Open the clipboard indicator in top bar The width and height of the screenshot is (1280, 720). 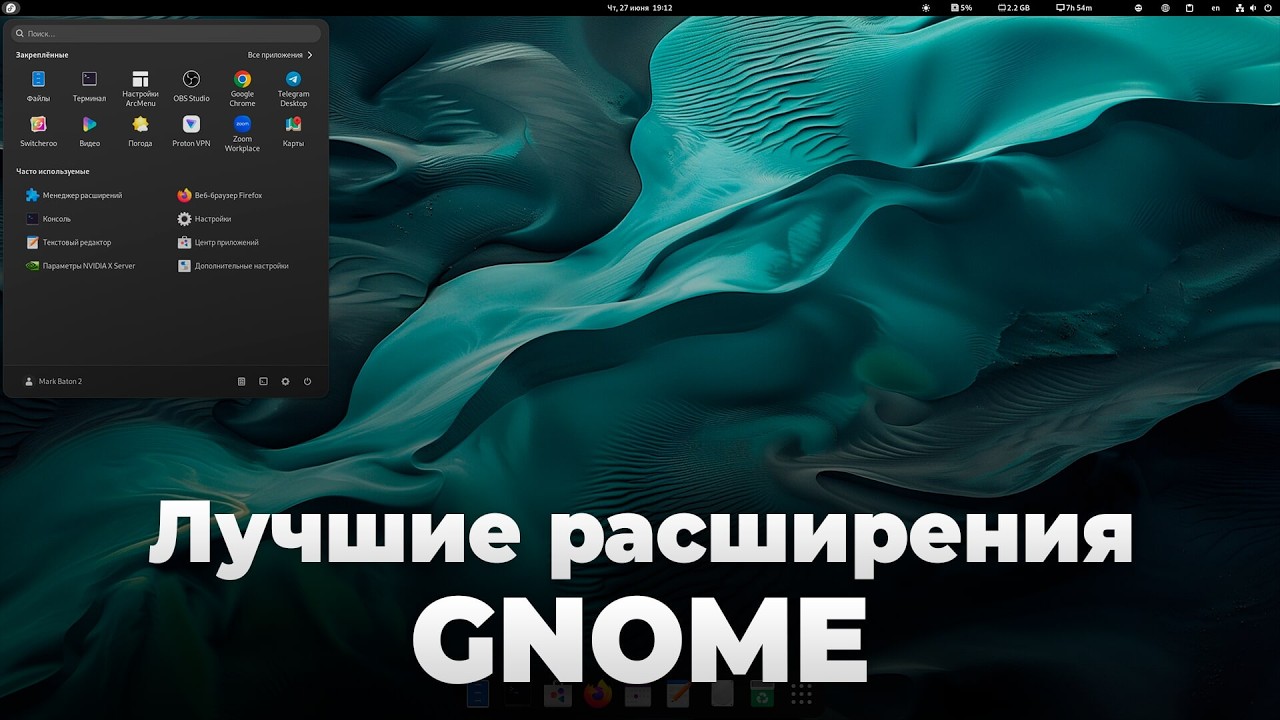point(1190,8)
